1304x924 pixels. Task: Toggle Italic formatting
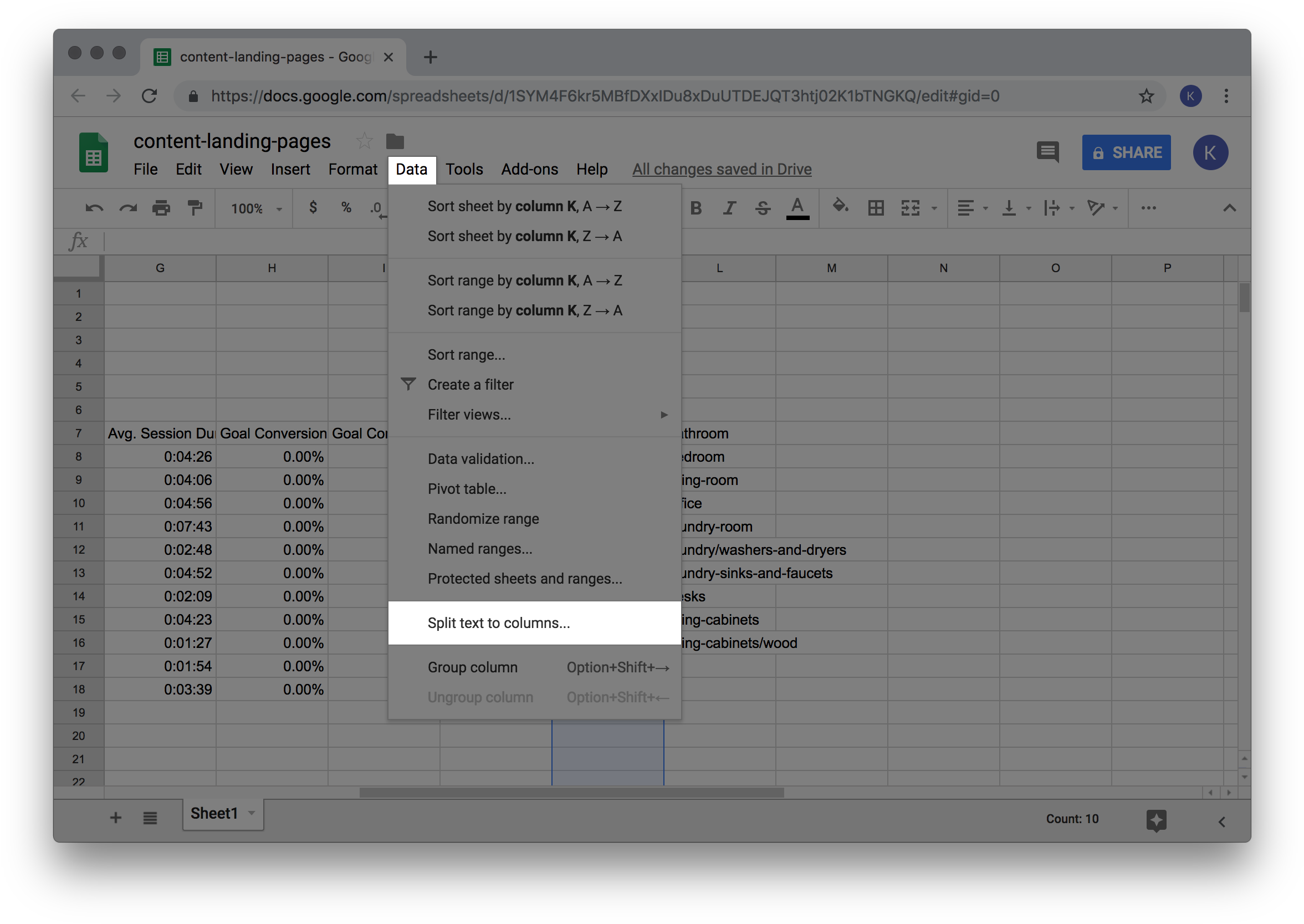tap(730, 208)
